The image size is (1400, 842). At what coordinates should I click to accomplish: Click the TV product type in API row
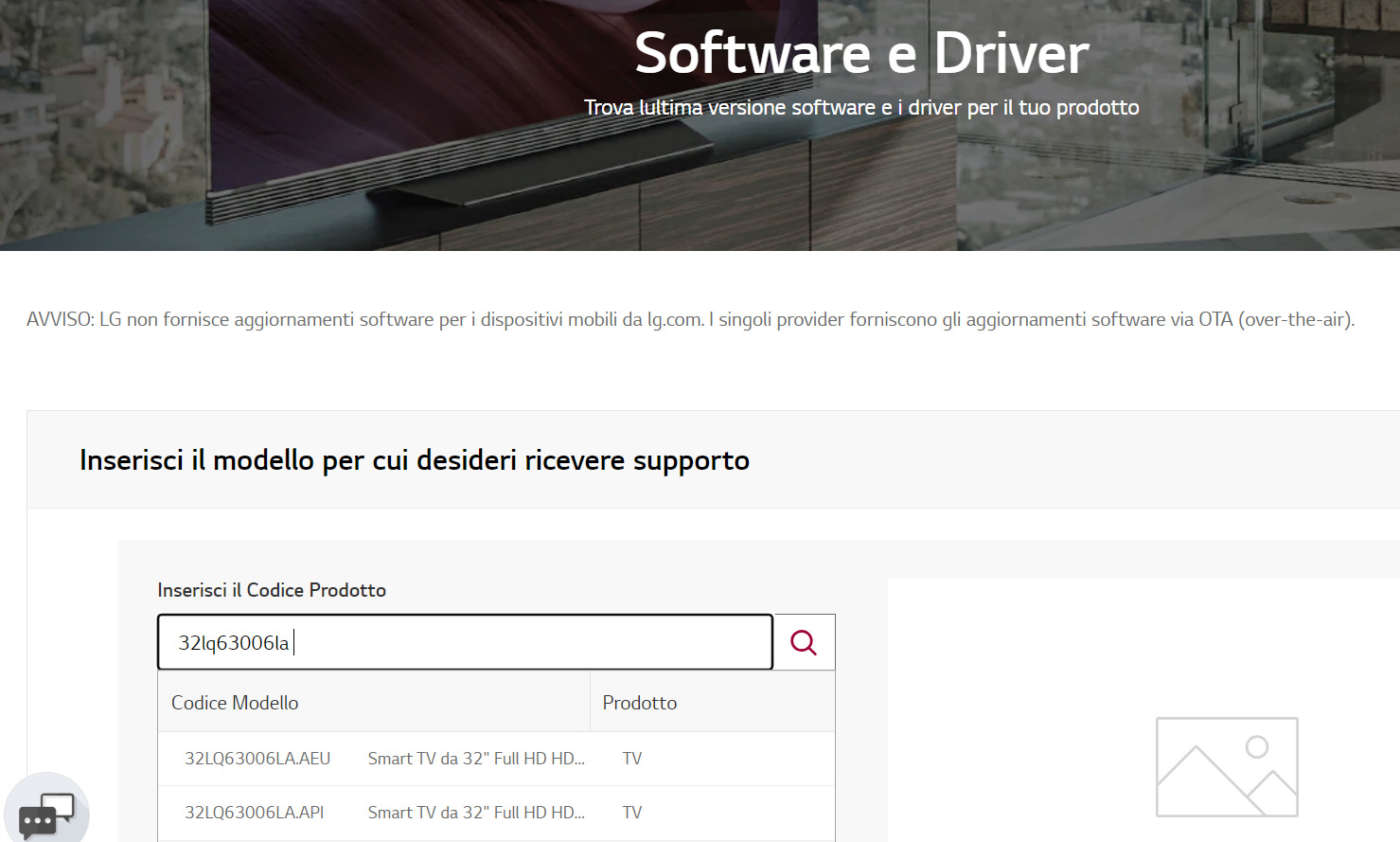pos(632,812)
